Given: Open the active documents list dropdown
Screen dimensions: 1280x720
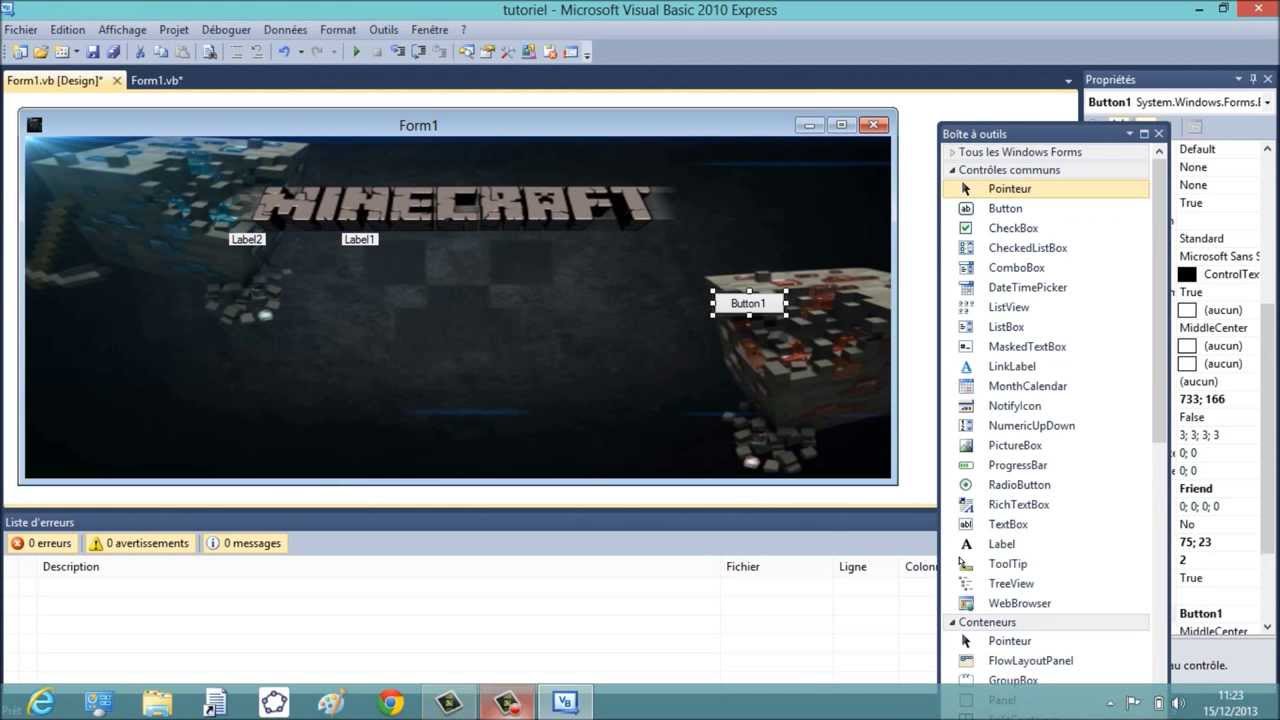Looking at the screenshot, I should [x=1069, y=81].
